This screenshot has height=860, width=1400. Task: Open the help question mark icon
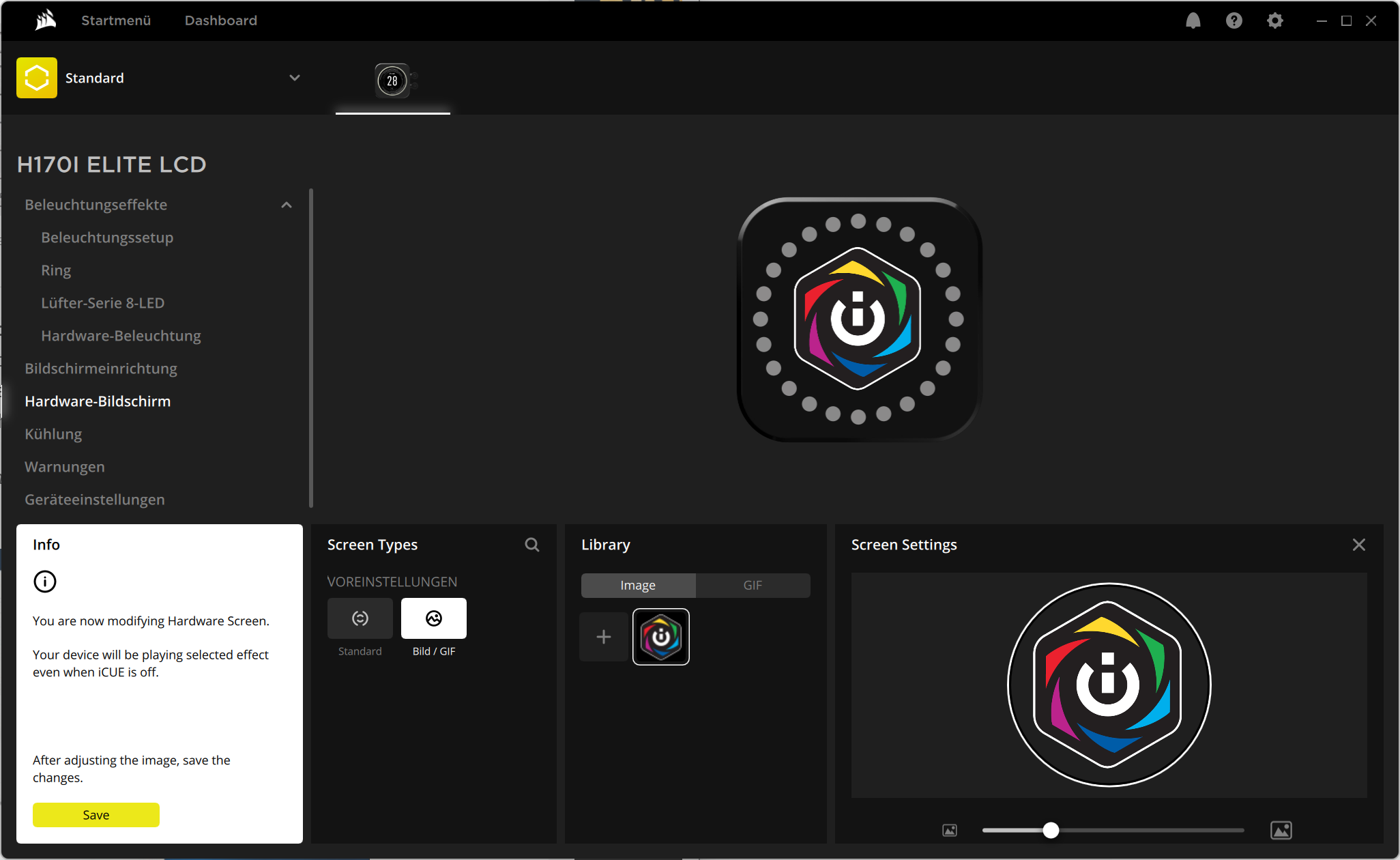(1234, 20)
